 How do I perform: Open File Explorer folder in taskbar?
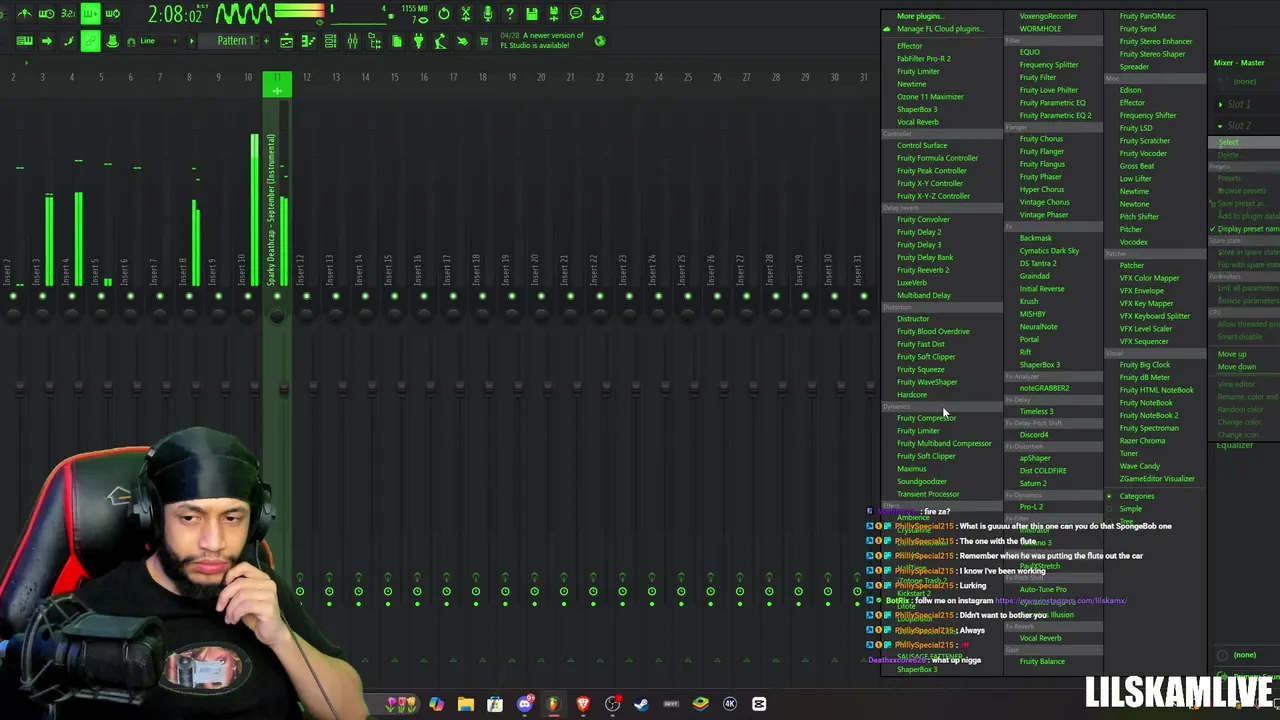pos(466,704)
